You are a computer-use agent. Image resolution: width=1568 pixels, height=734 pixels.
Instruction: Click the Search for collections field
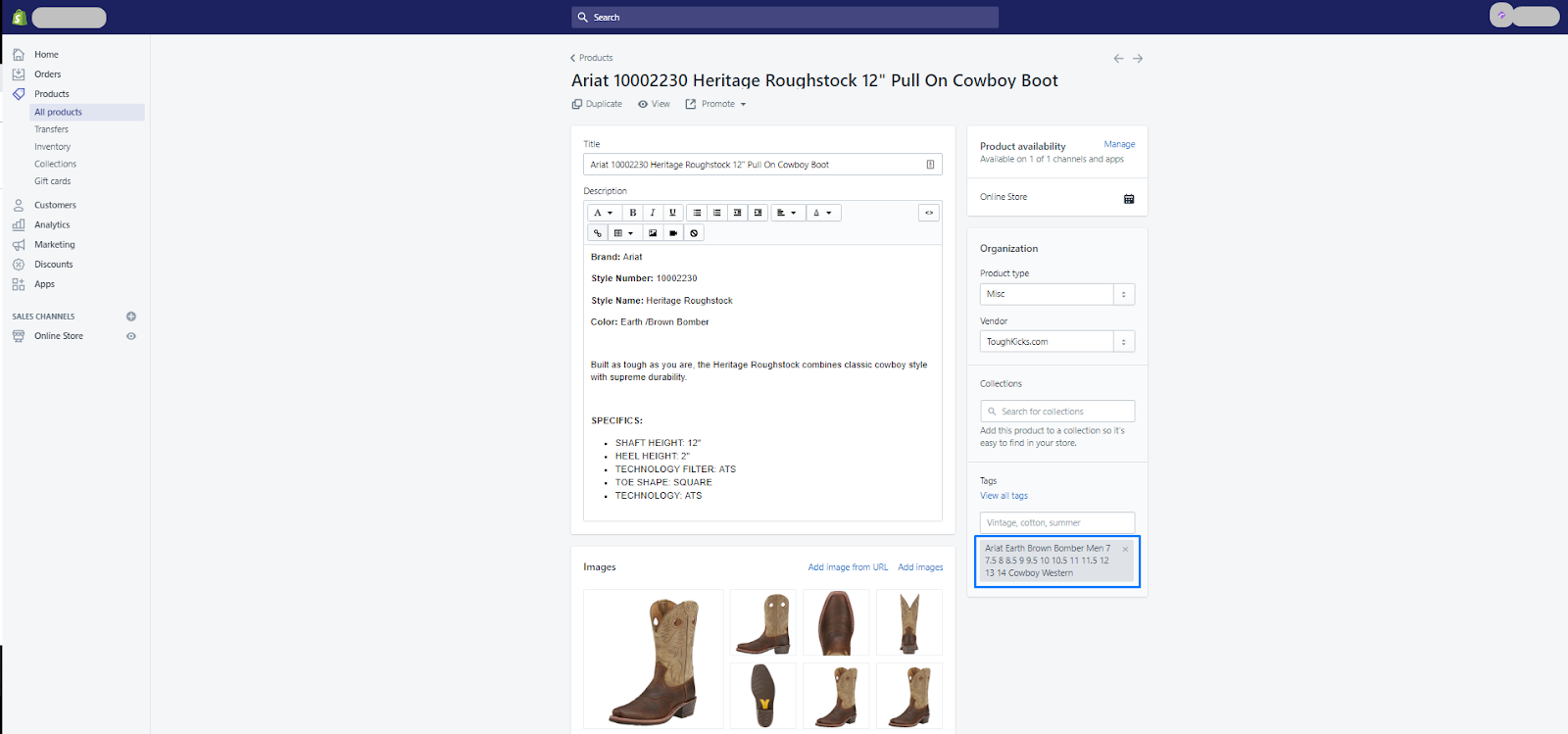point(1057,412)
